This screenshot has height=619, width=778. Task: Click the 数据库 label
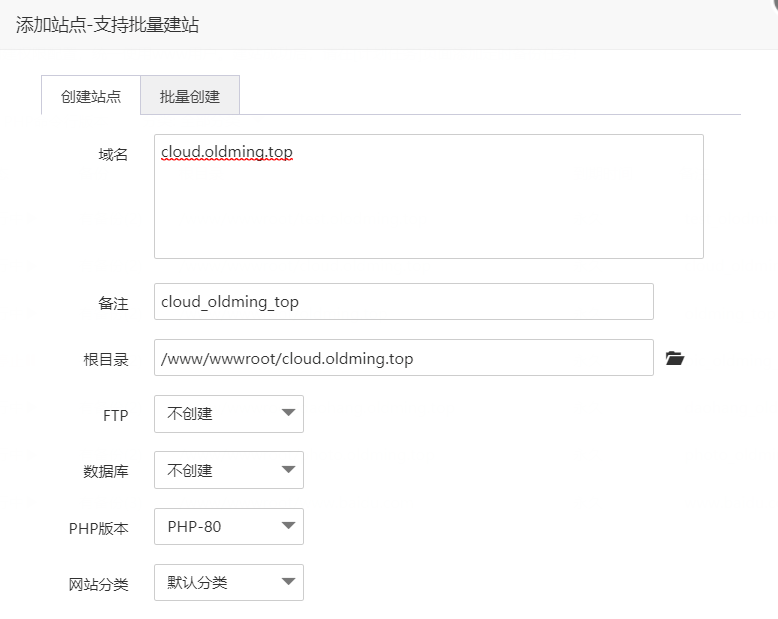pos(106,472)
